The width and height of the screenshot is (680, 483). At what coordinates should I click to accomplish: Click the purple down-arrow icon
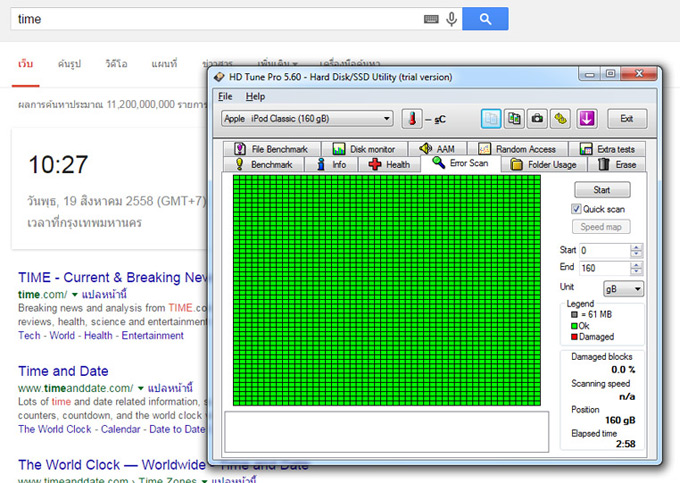click(x=587, y=119)
